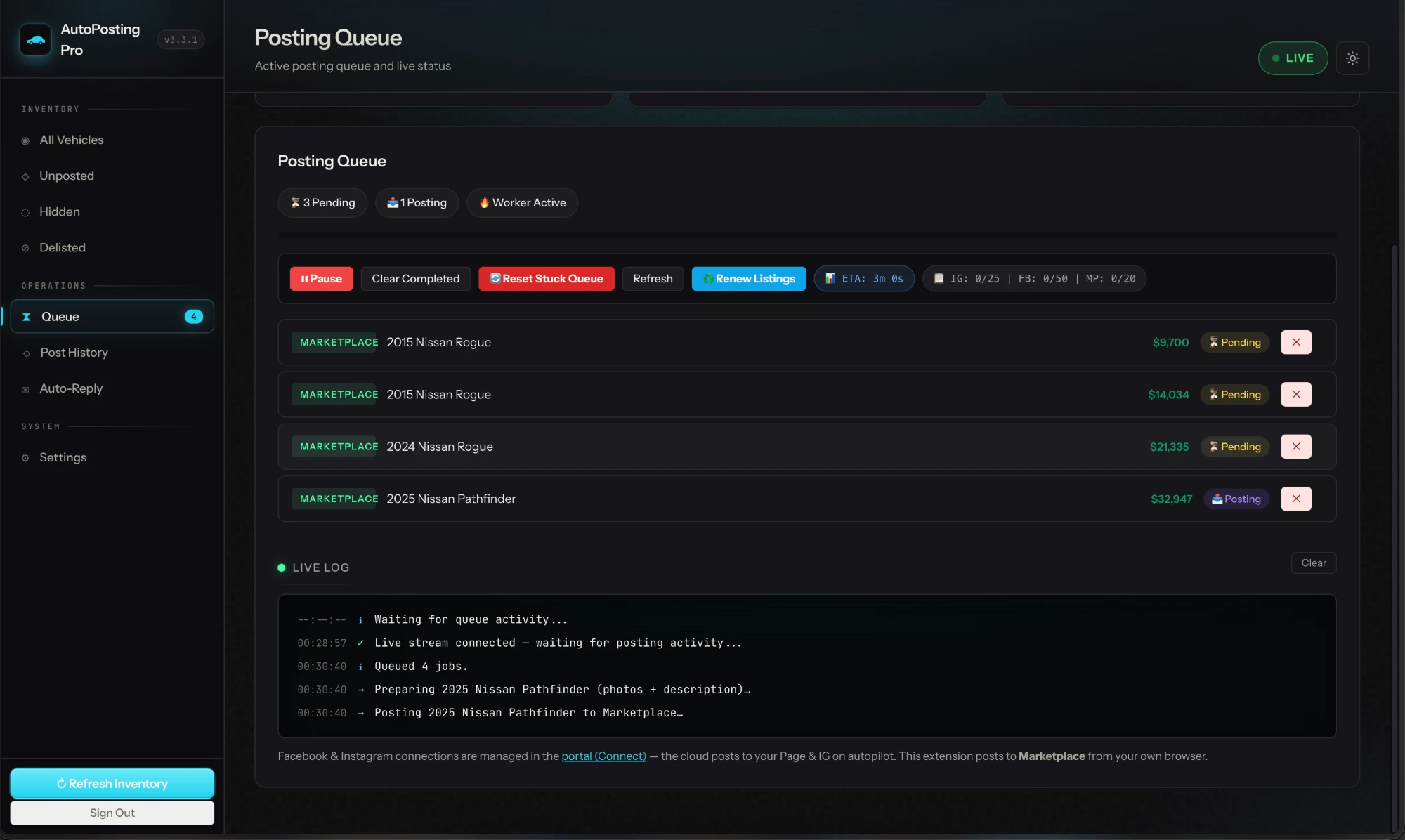This screenshot has height=840, width=1405.
Task: Click log line 'Queued 4 jobs.'
Action: 421,667
